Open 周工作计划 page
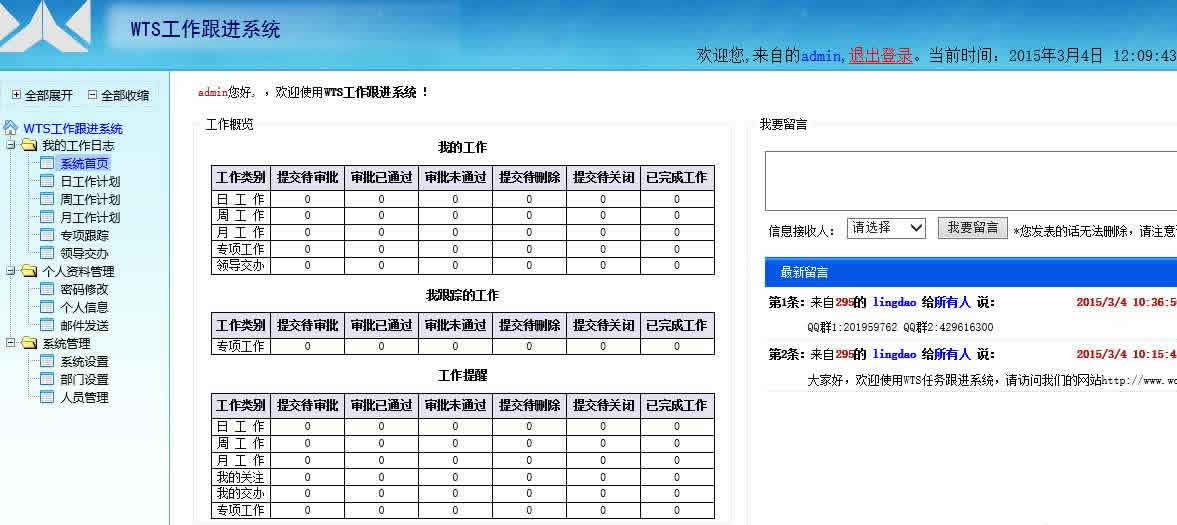This screenshot has width=1177, height=525. (x=90, y=199)
